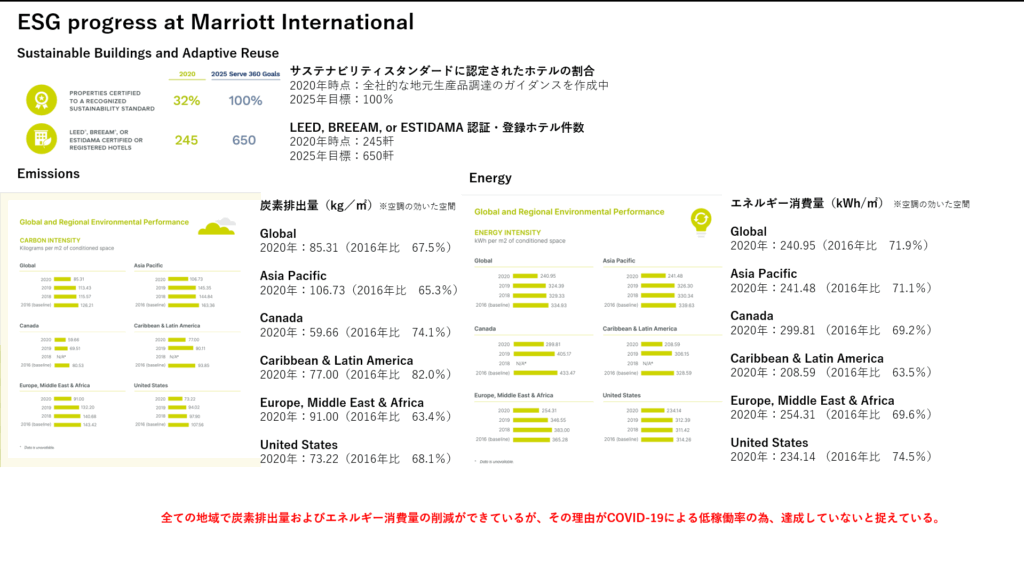Click the line '2020年:241.48(2016年比 71.1%)'
Viewport: 1024px width, 577px height.
[x=832, y=288]
